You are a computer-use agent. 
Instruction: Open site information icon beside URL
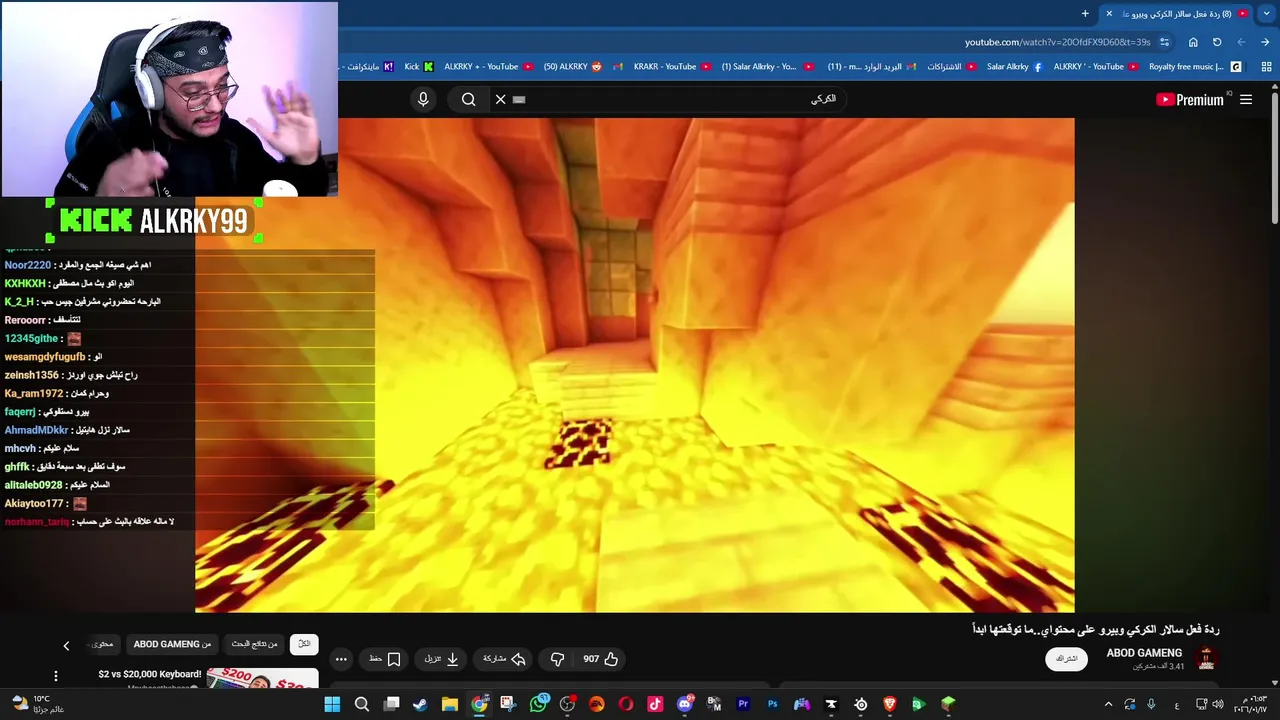1164,42
